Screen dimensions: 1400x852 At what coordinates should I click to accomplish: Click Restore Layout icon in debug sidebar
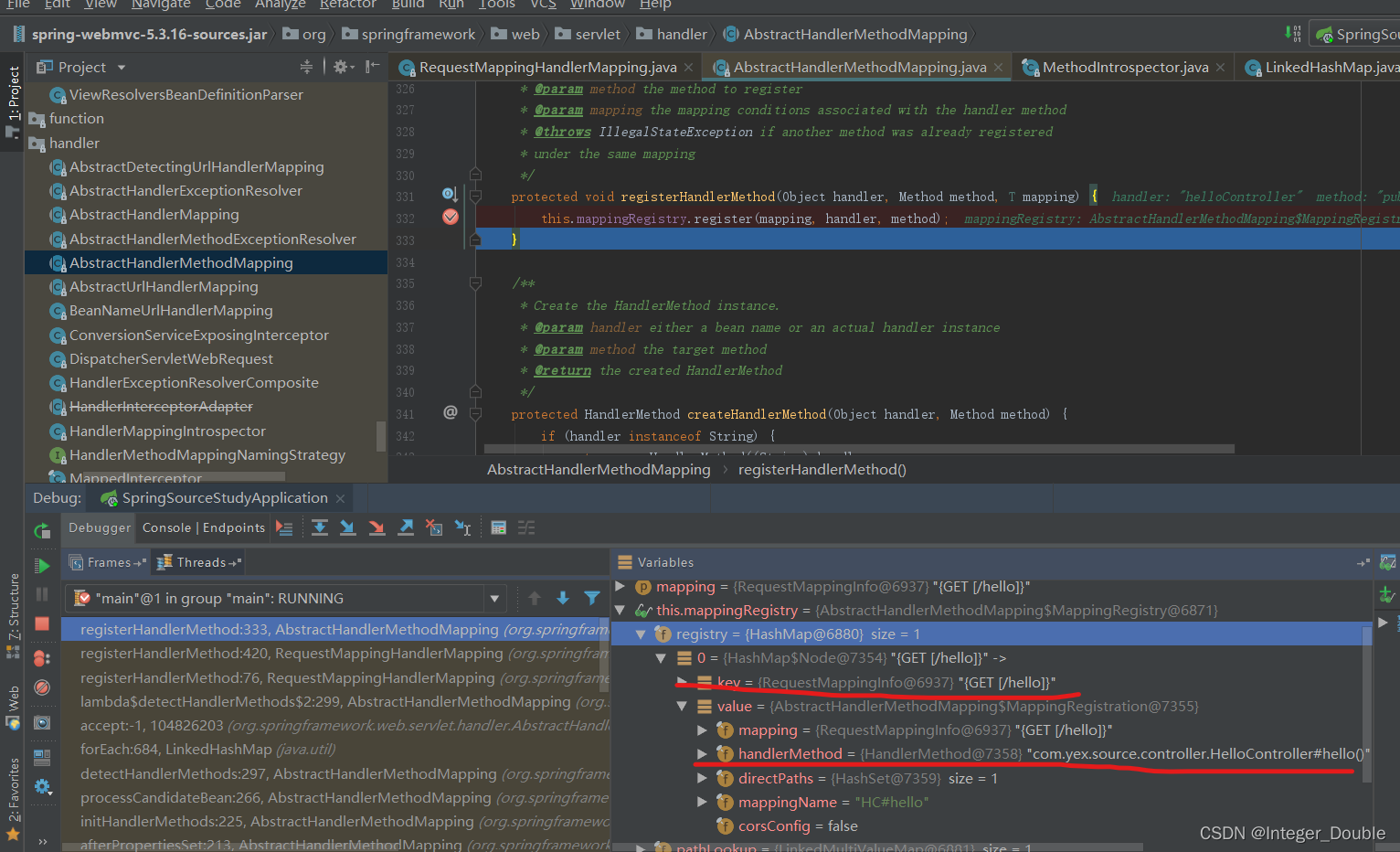point(42,757)
